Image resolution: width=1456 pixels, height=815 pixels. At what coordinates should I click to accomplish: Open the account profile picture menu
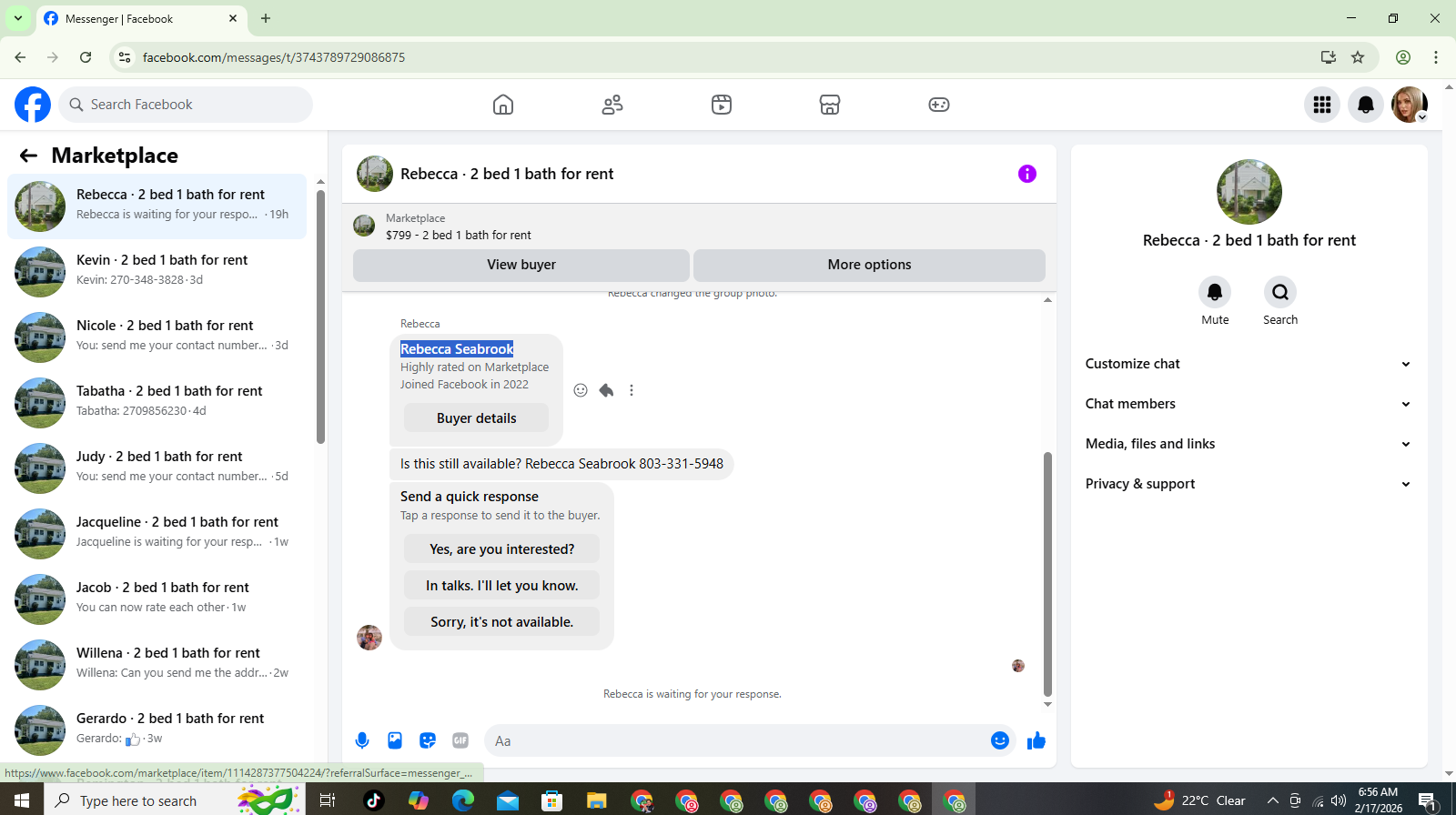pos(1410,105)
